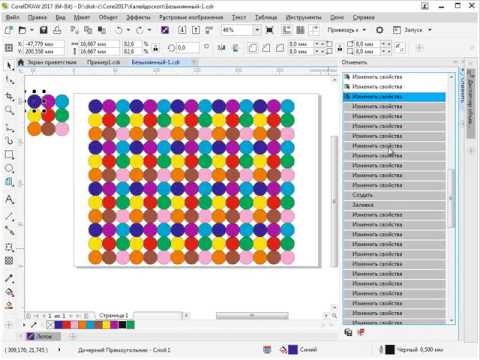
Task: Click the Publish to PDF icon
Action: coord(209,30)
